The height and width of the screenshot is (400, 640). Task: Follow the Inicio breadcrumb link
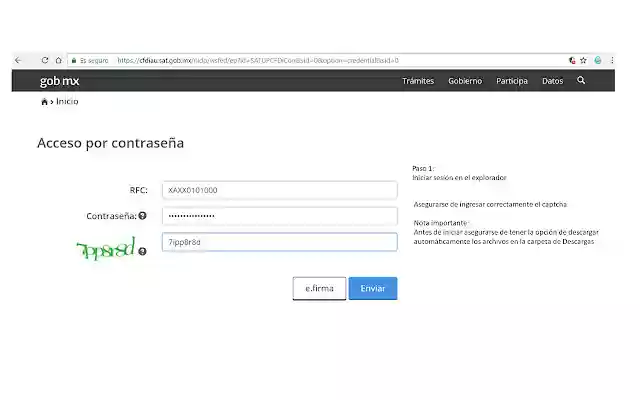click(67, 101)
